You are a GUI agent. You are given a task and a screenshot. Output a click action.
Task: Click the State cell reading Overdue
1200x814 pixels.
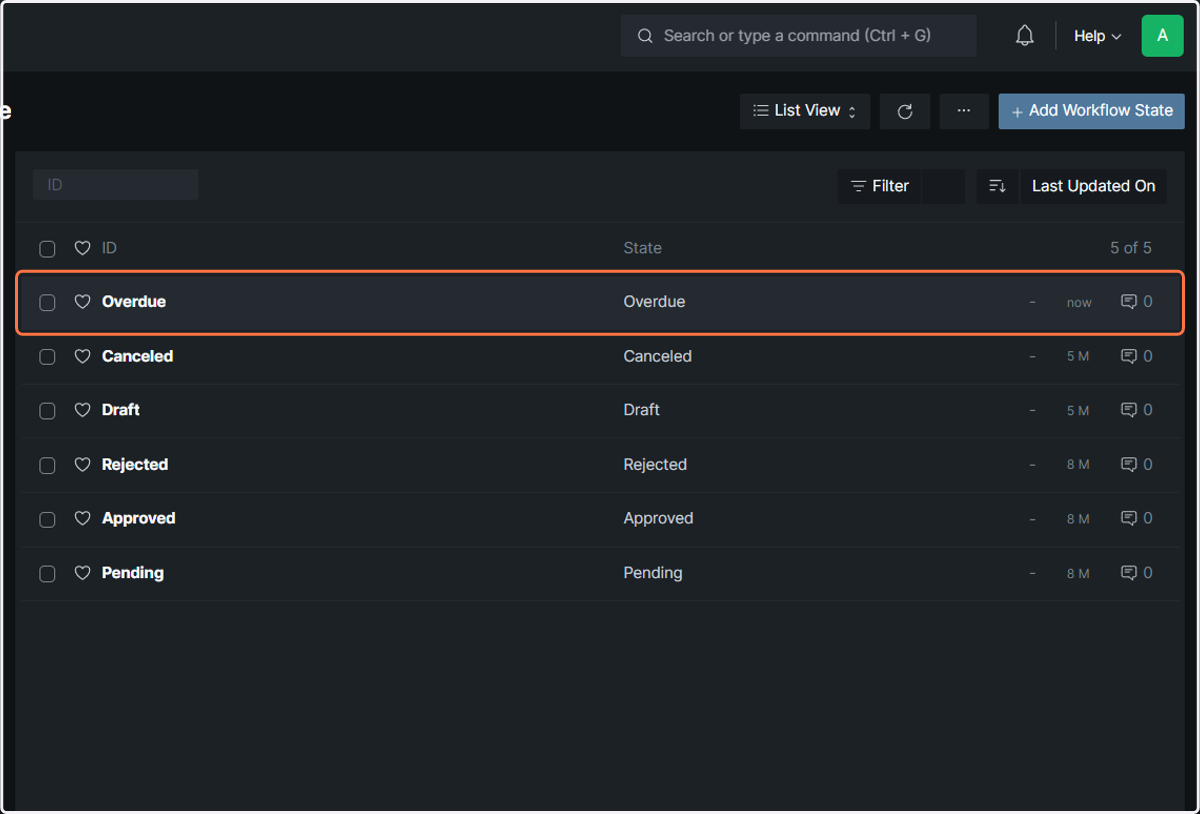pos(654,302)
